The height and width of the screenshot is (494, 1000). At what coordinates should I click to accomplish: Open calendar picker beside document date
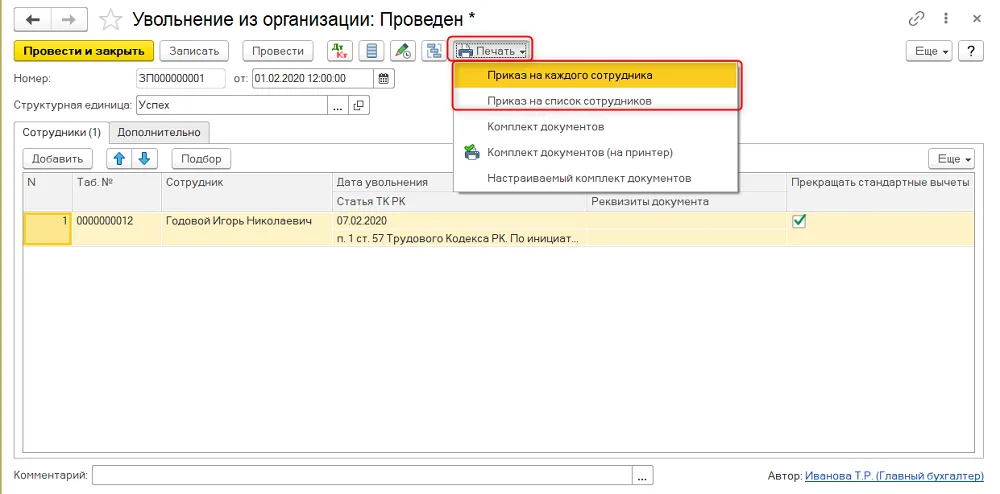[384, 78]
